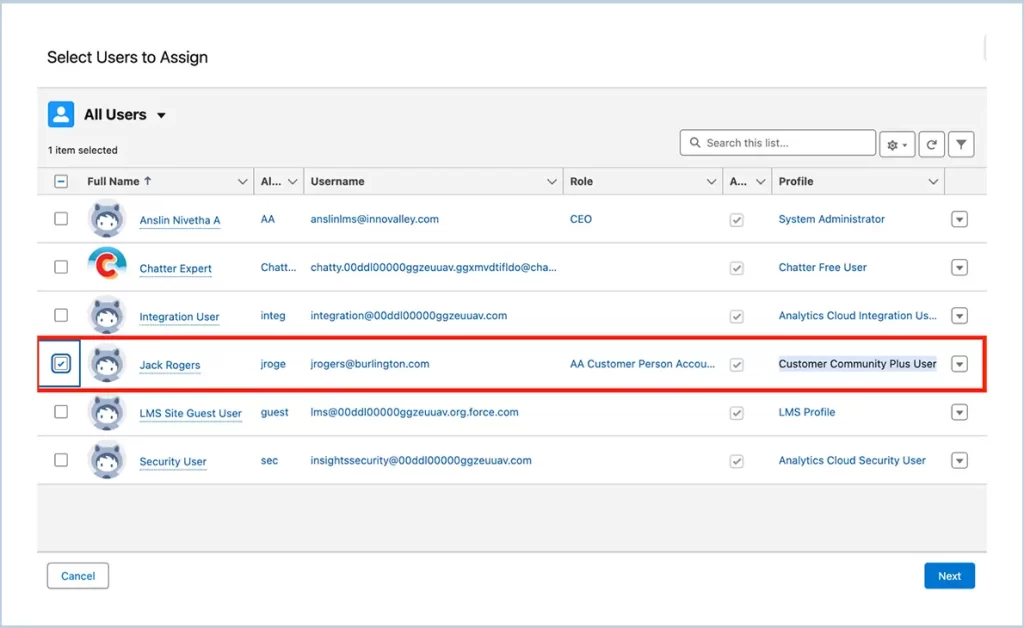Select the Anslin Nivetha A row checkbox
Screen dimensions: 1024x628
[61, 219]
